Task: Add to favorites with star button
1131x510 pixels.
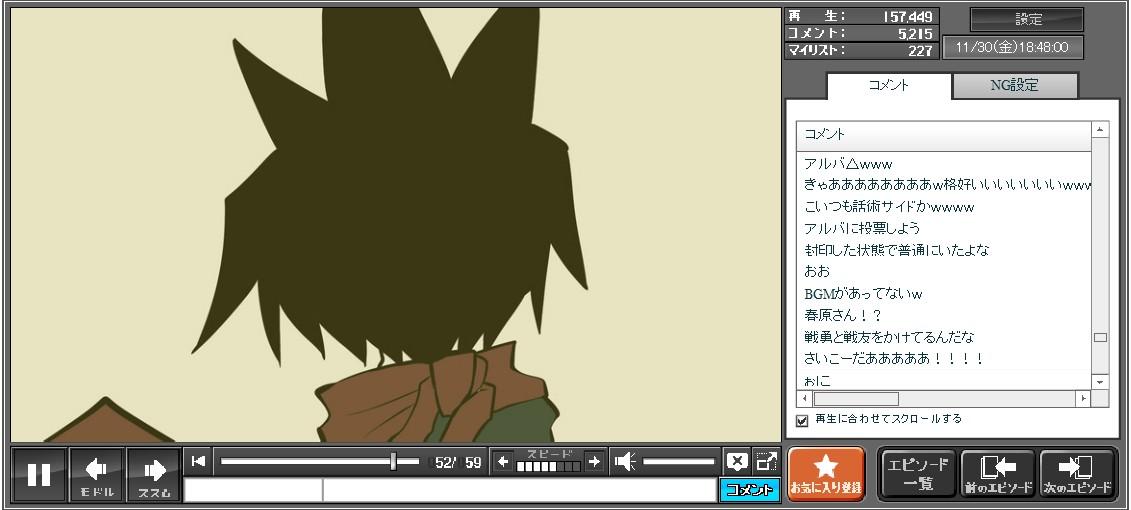Action: point(825,473)
